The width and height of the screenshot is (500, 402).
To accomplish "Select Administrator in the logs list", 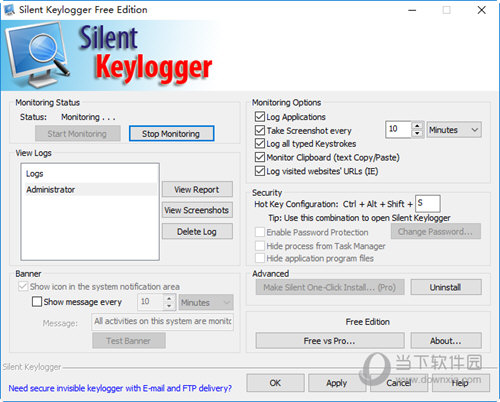I will [x=90, y=190].
